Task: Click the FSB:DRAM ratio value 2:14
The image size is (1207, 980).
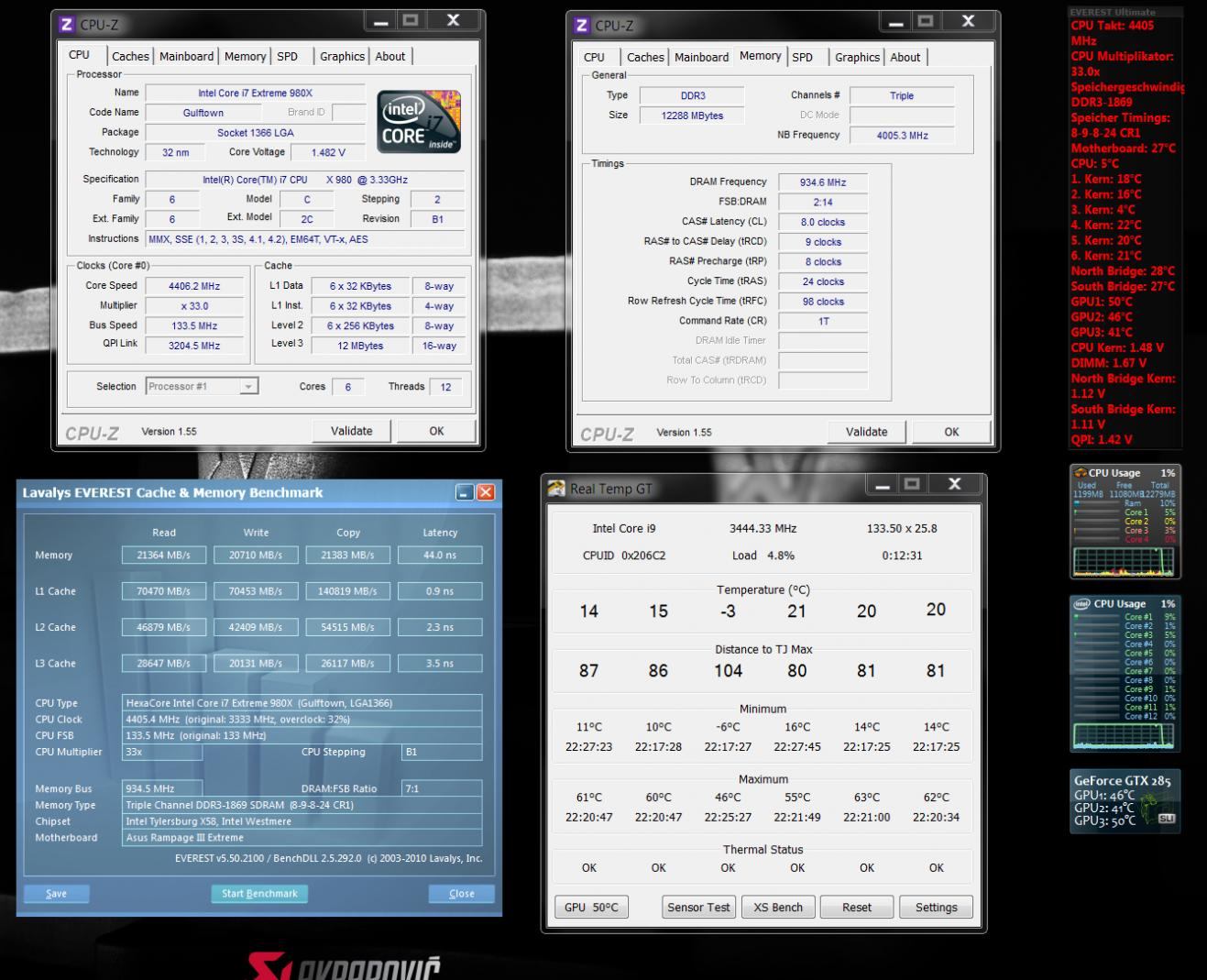Action: [x=822, y=203]
